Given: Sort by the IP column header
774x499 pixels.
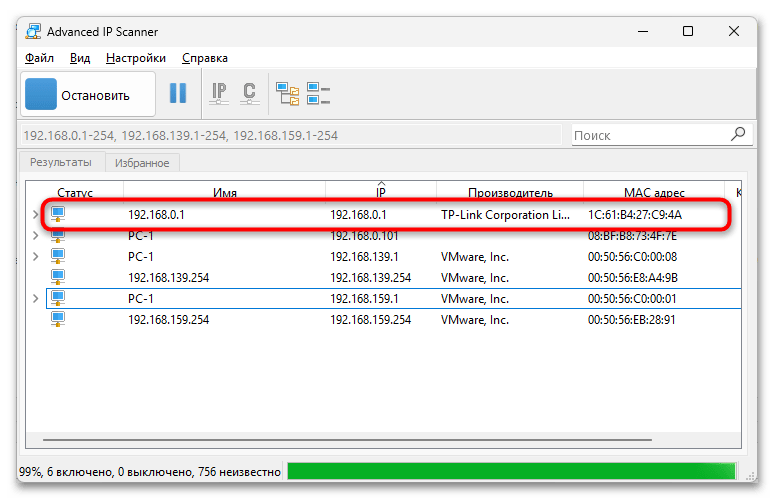Looking at the screenshot, I should click(x=381, y=192).
